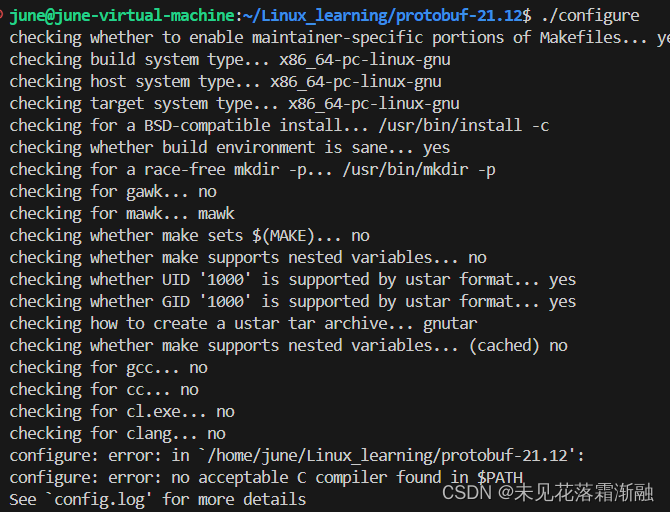670x512 pixels.
Task: Click the 'checking for cl.exe... no' line
Action: click(122, 412)
